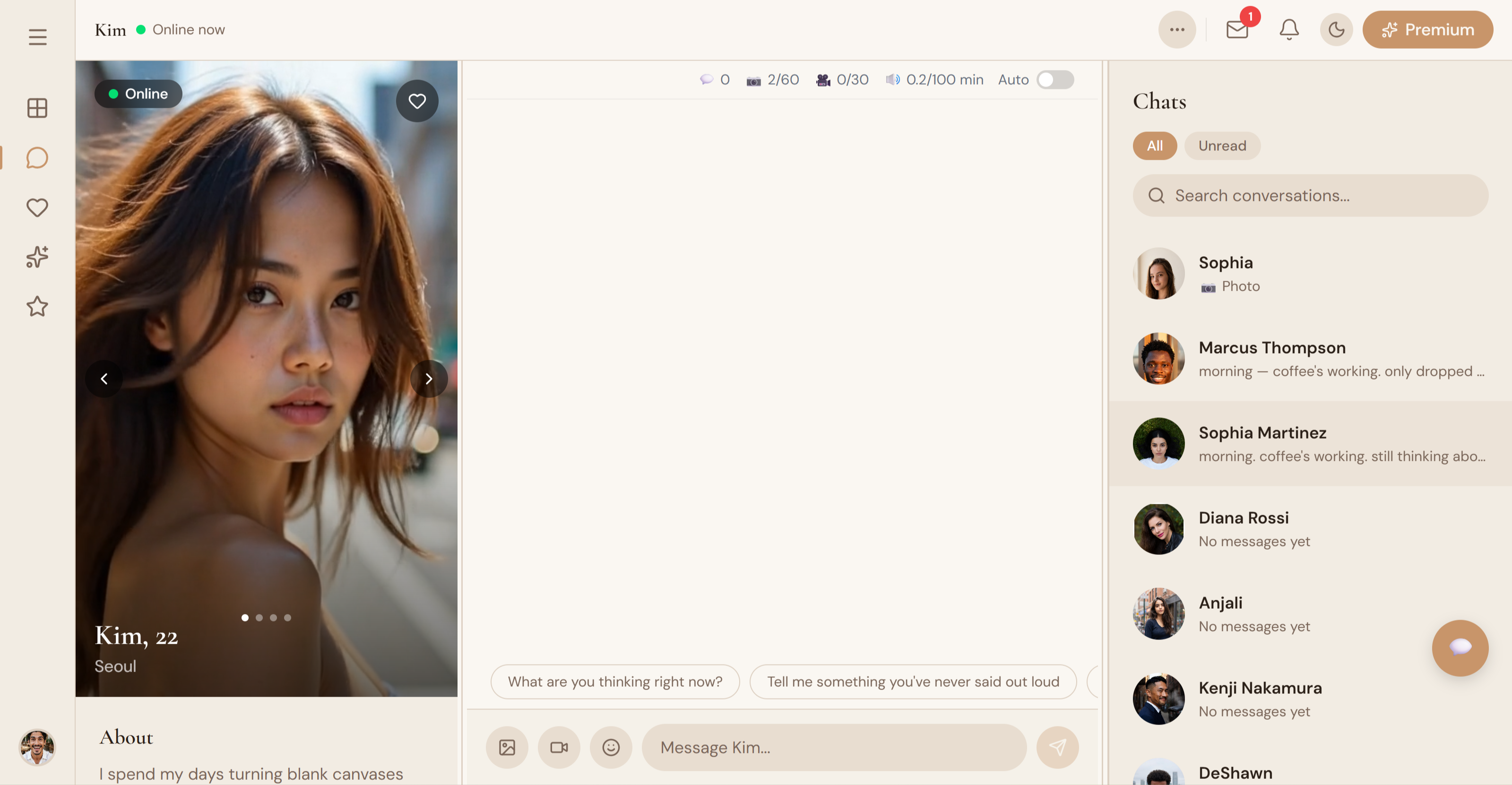Choose suggestion 'What are you thinking right now?'
This screenshot has width=1512, height=785.
[614, 681]
